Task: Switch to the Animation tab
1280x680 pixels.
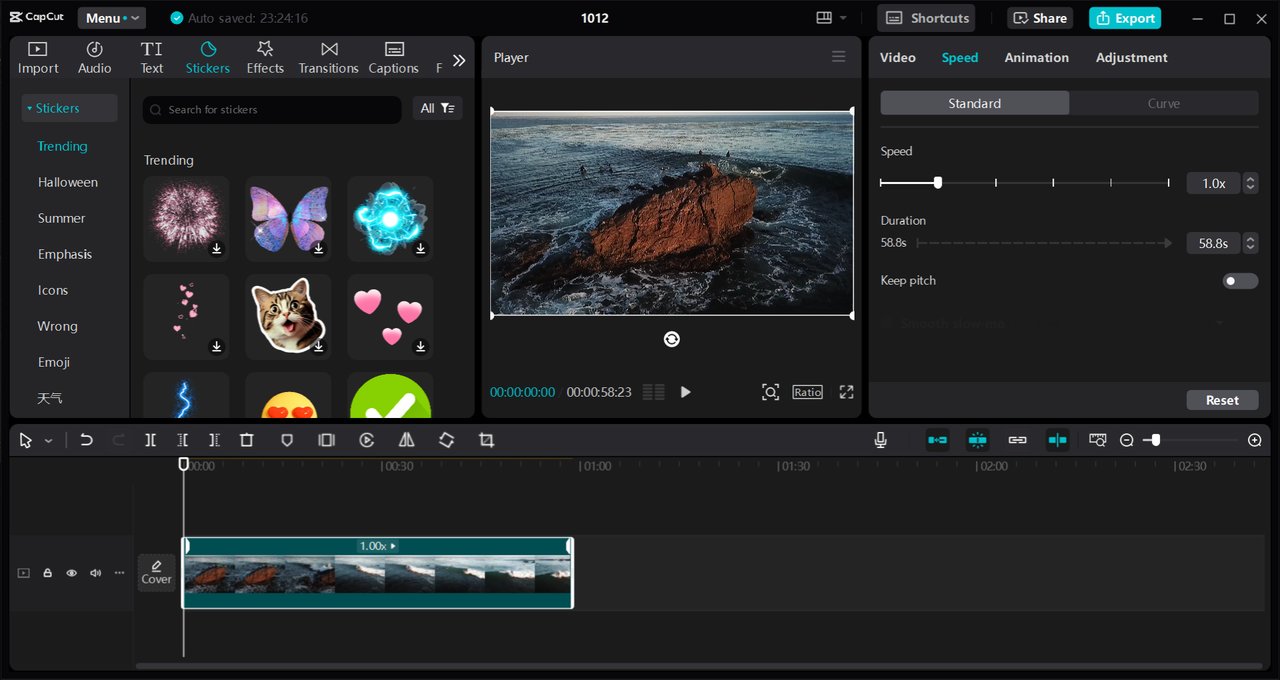Action: pos(1037,58)
